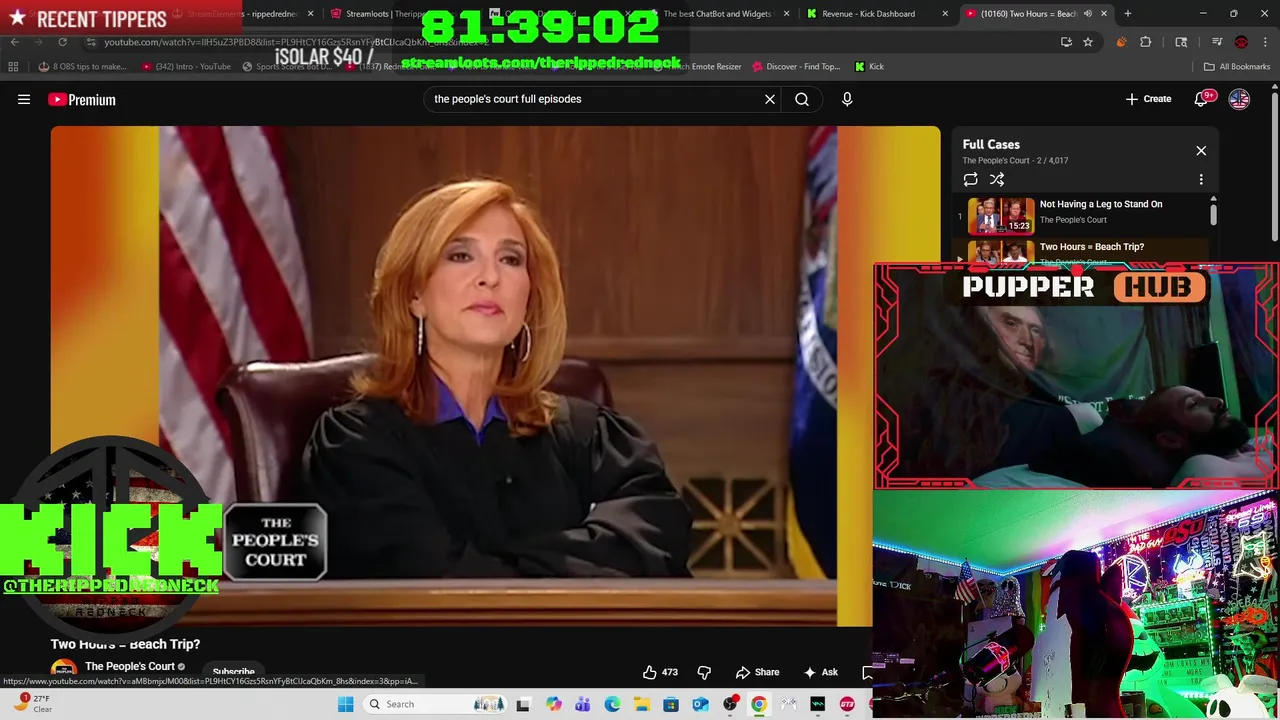Open the Kick bookmark
Screen dimensions: 1280x720
[869, 66]
